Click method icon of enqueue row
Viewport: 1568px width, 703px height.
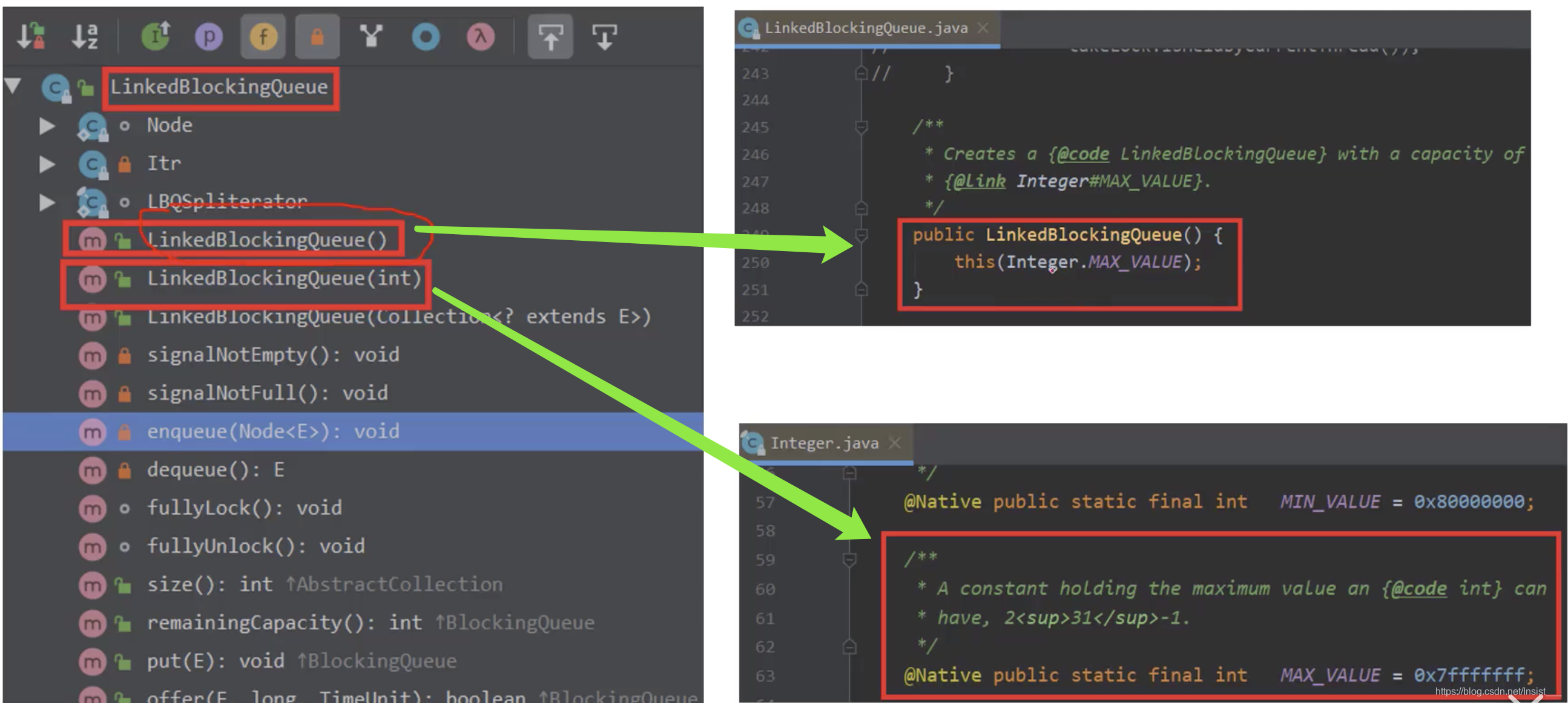(93, 433)
